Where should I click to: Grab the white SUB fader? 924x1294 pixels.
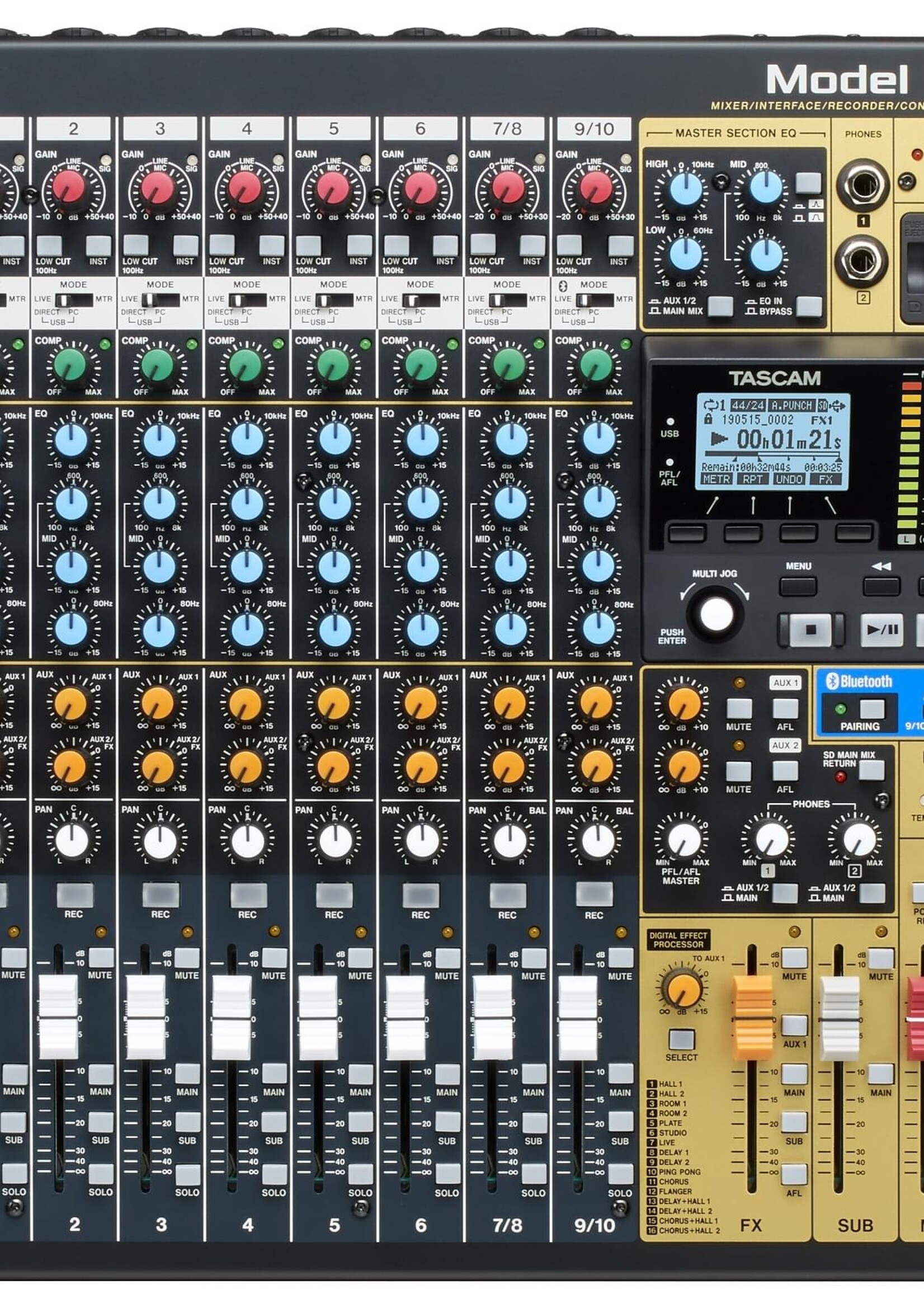pyautogui.click(x=838, y=1018)
